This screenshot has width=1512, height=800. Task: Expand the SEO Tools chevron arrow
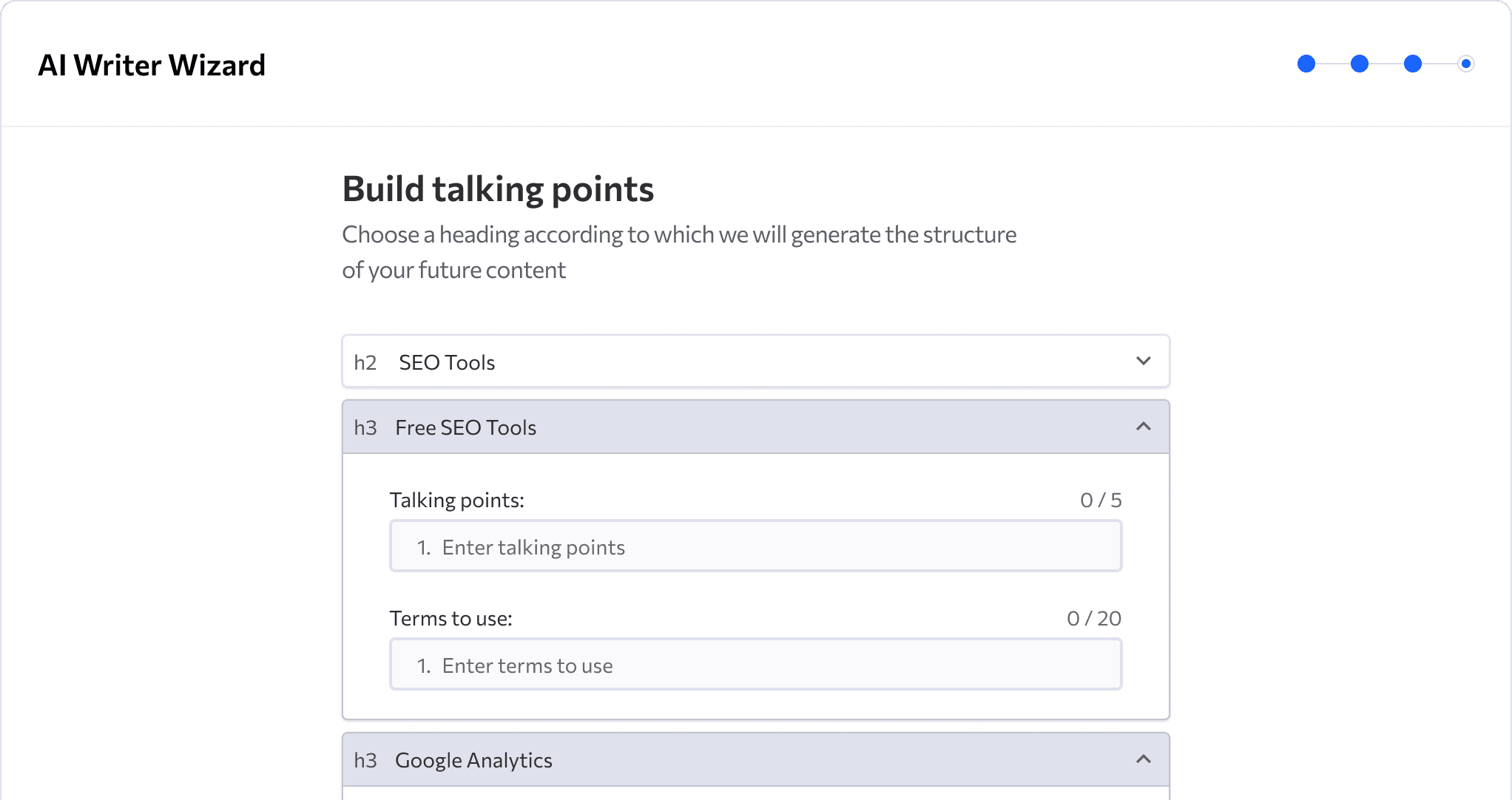click(x=1144, y=361)
